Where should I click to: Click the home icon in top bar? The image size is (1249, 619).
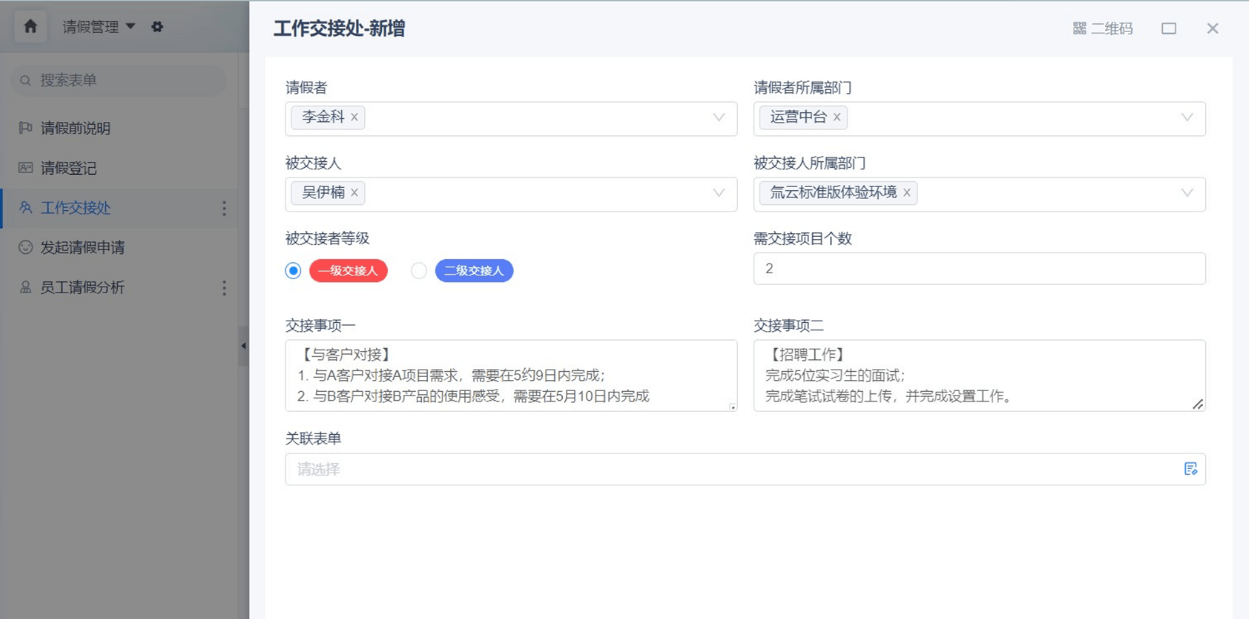click(x=30, y=27)
